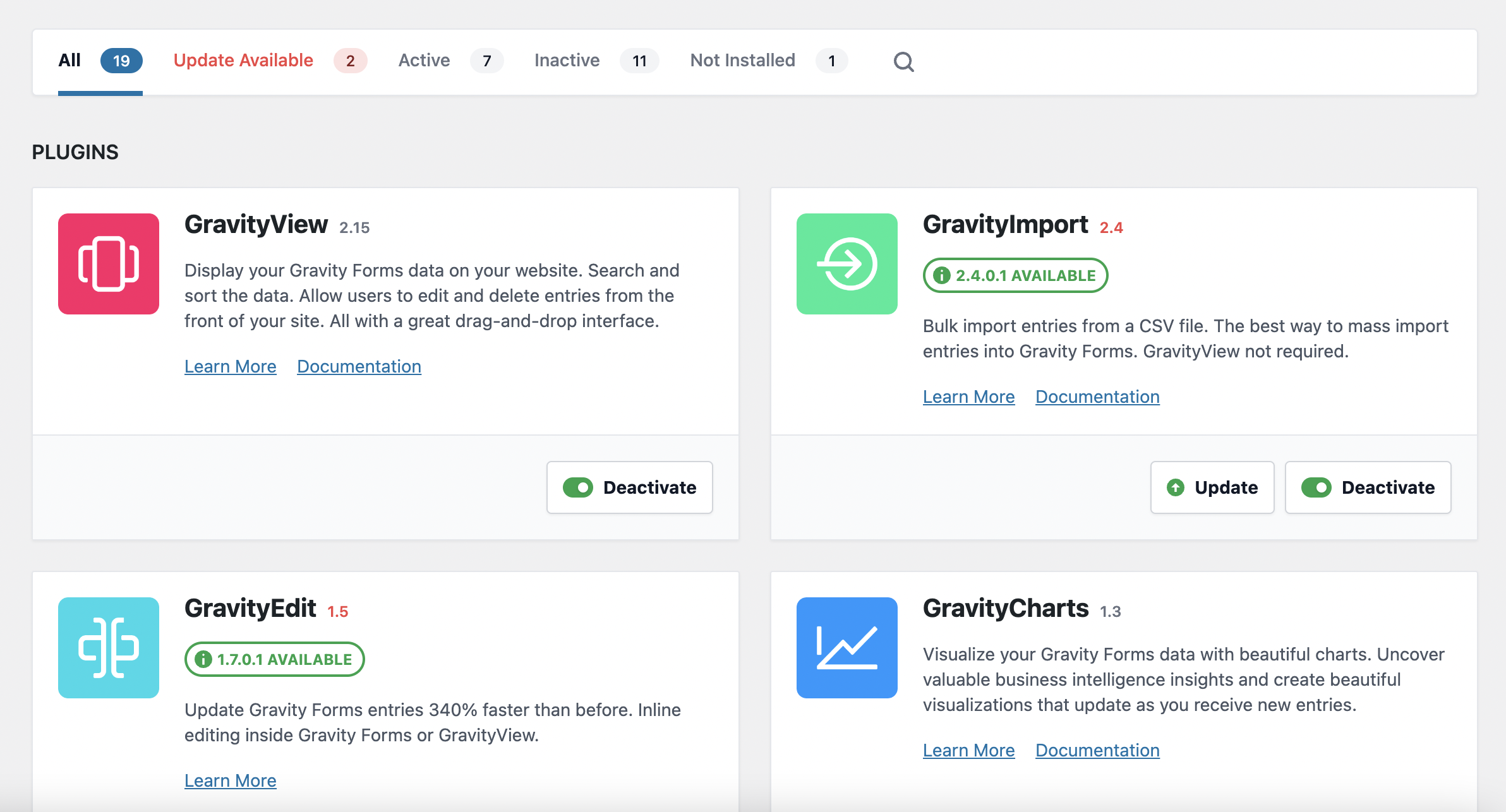Deactivate the GravityImport plugin
This screenshot has height=812, width=1506.
pos(1368,487)
